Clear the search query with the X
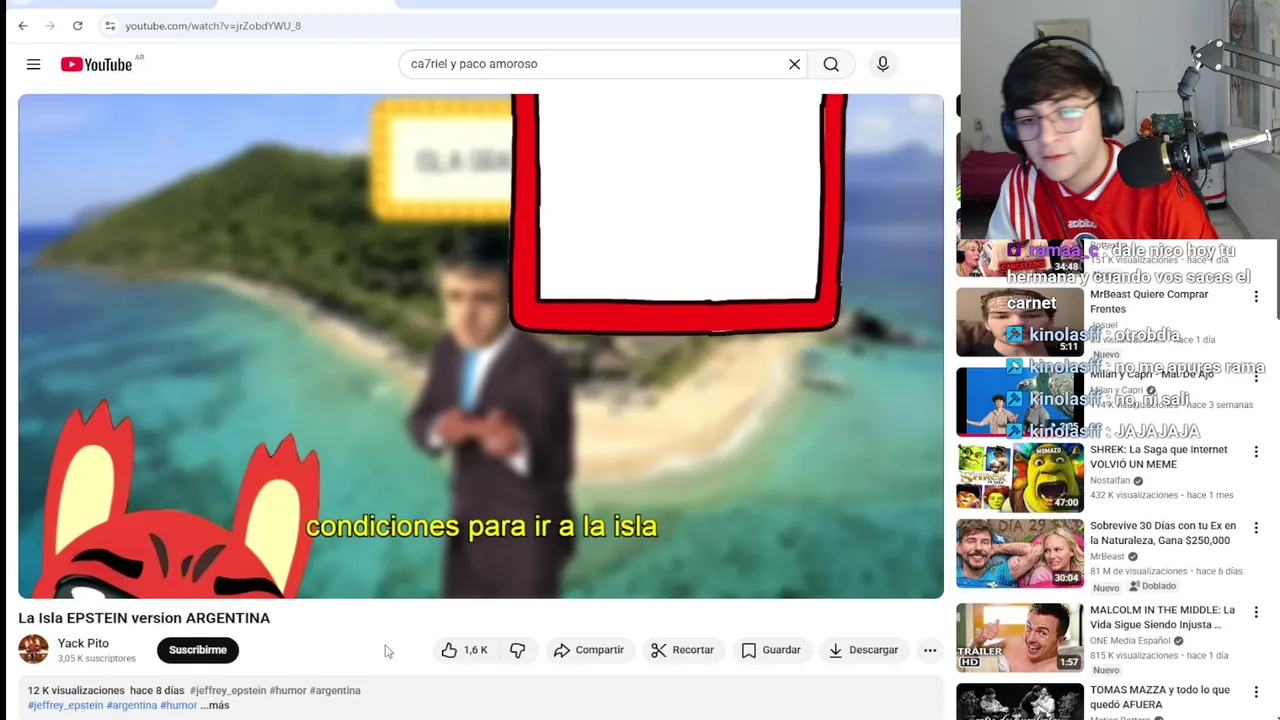 794,64
